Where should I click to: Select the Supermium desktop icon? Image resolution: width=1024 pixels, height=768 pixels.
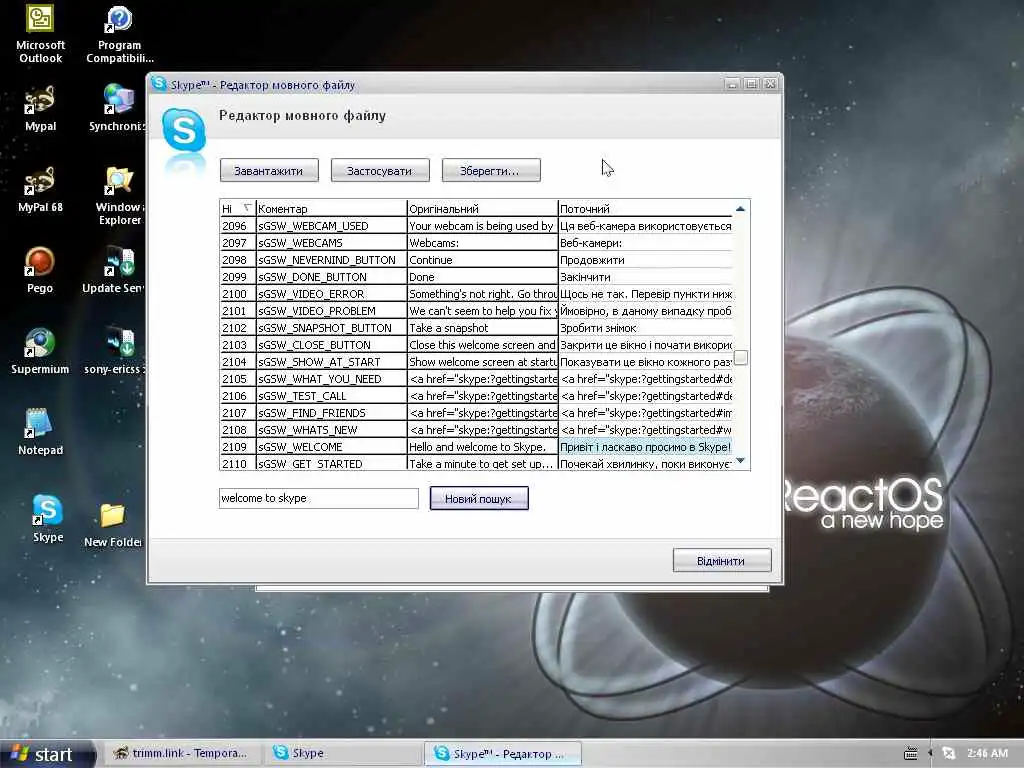point(40,351)
